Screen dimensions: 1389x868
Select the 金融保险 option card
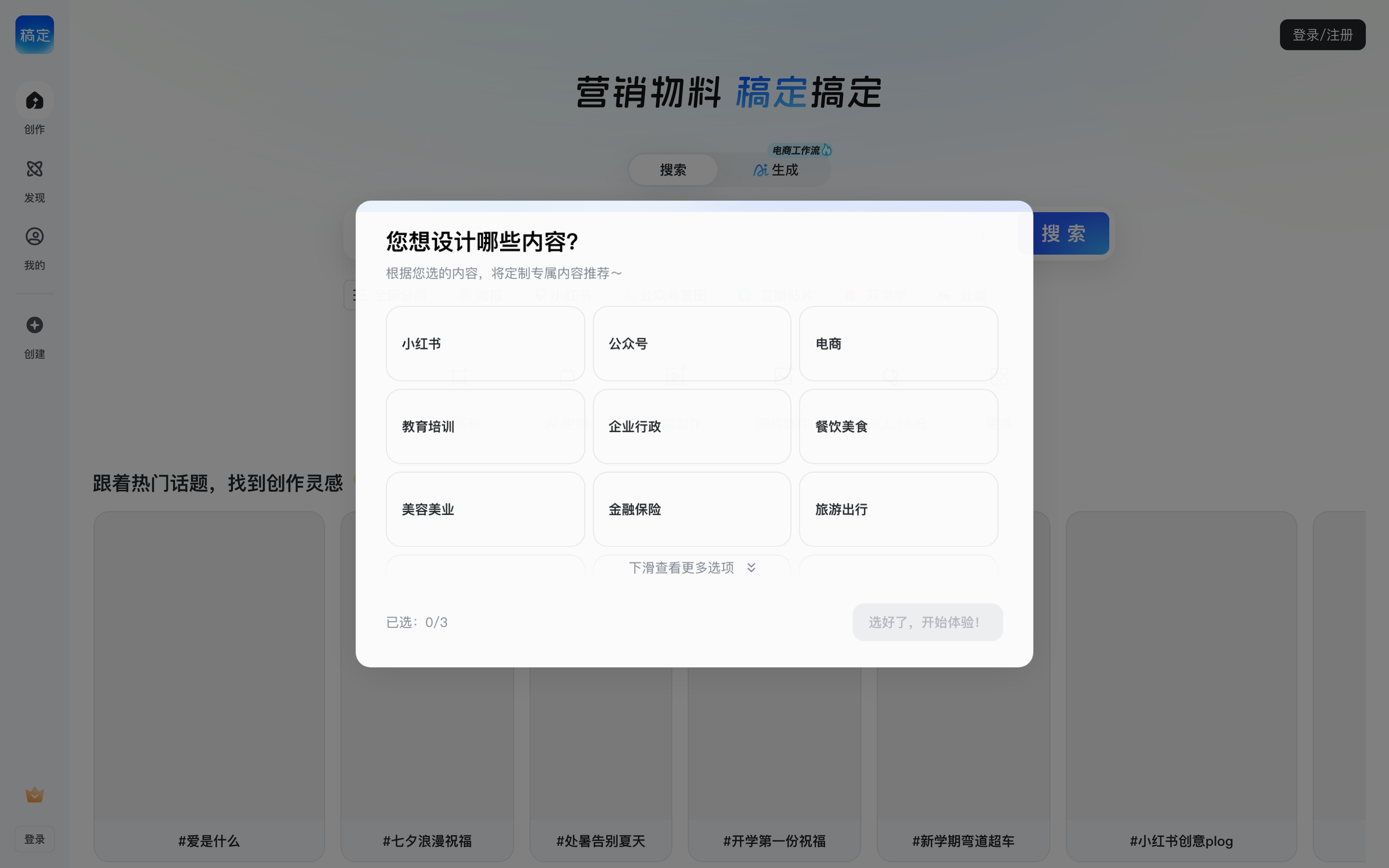(x=692, y=509)
